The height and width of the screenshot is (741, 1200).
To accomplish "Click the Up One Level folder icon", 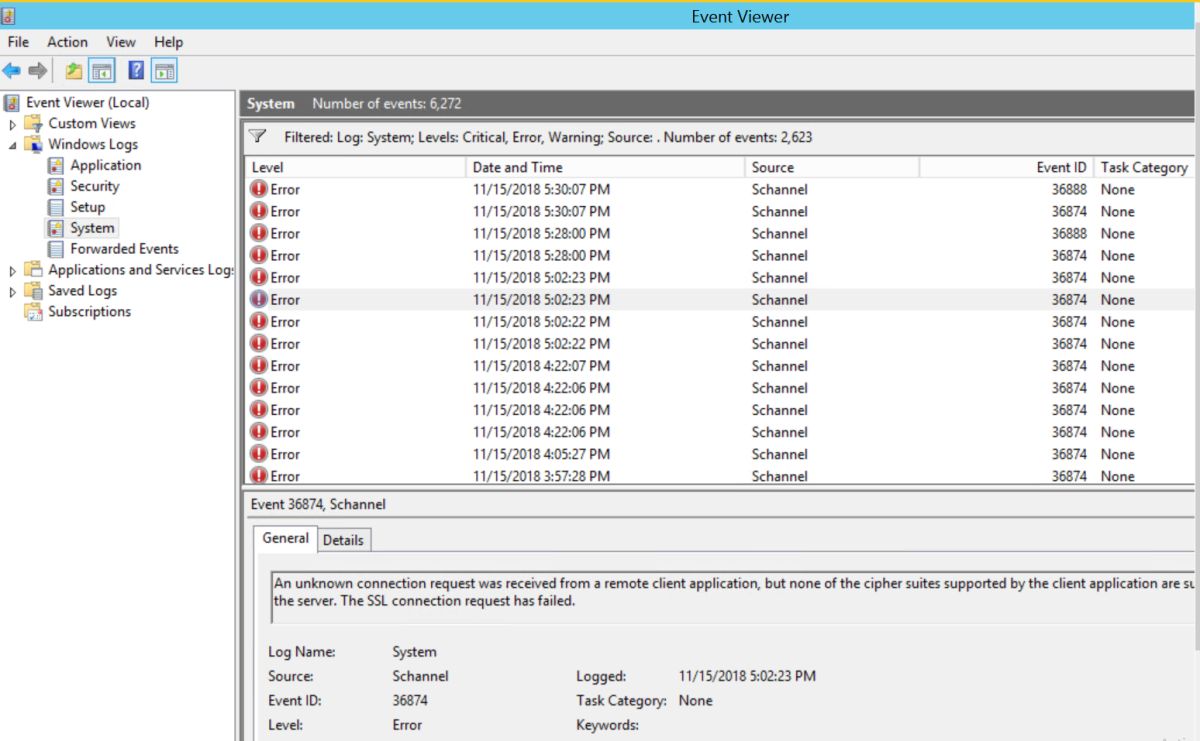I will (74, 71).
